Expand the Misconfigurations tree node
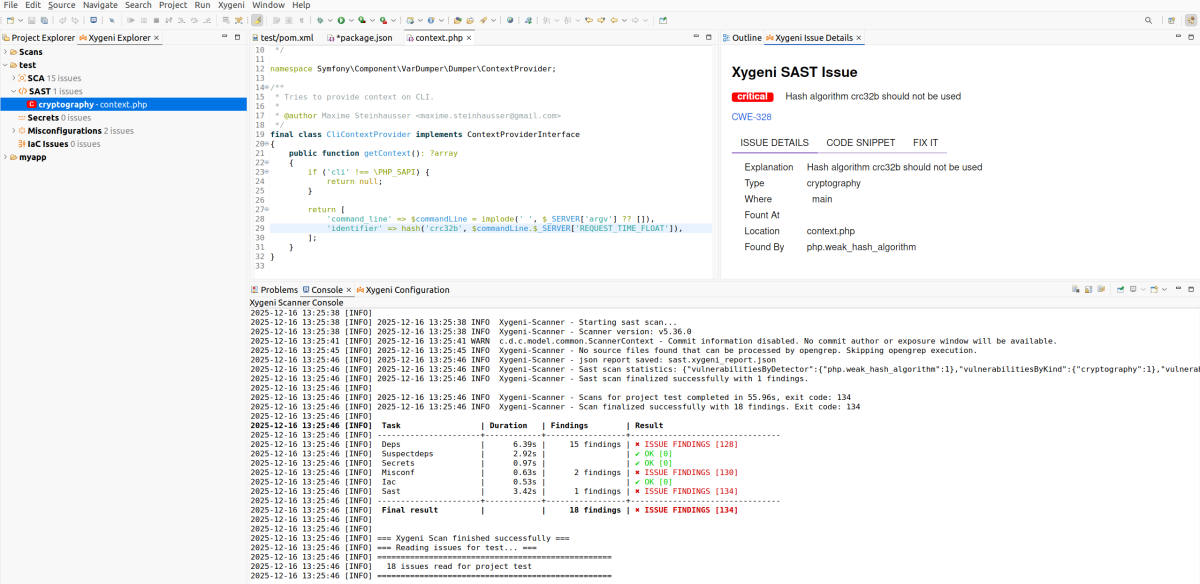Viewport: 1200px width, 584px height. point(13,131)
